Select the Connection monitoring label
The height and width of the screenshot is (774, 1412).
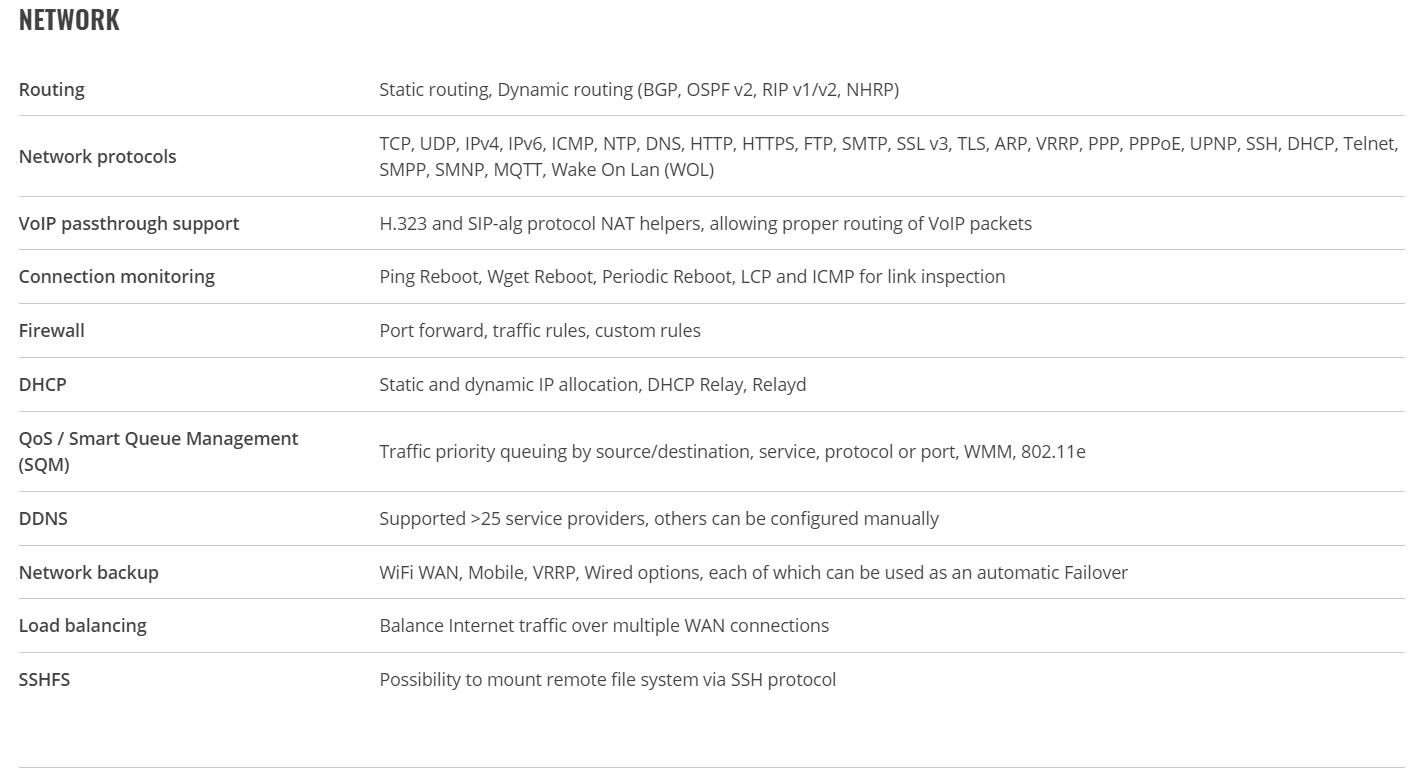(x=117, y=277)
